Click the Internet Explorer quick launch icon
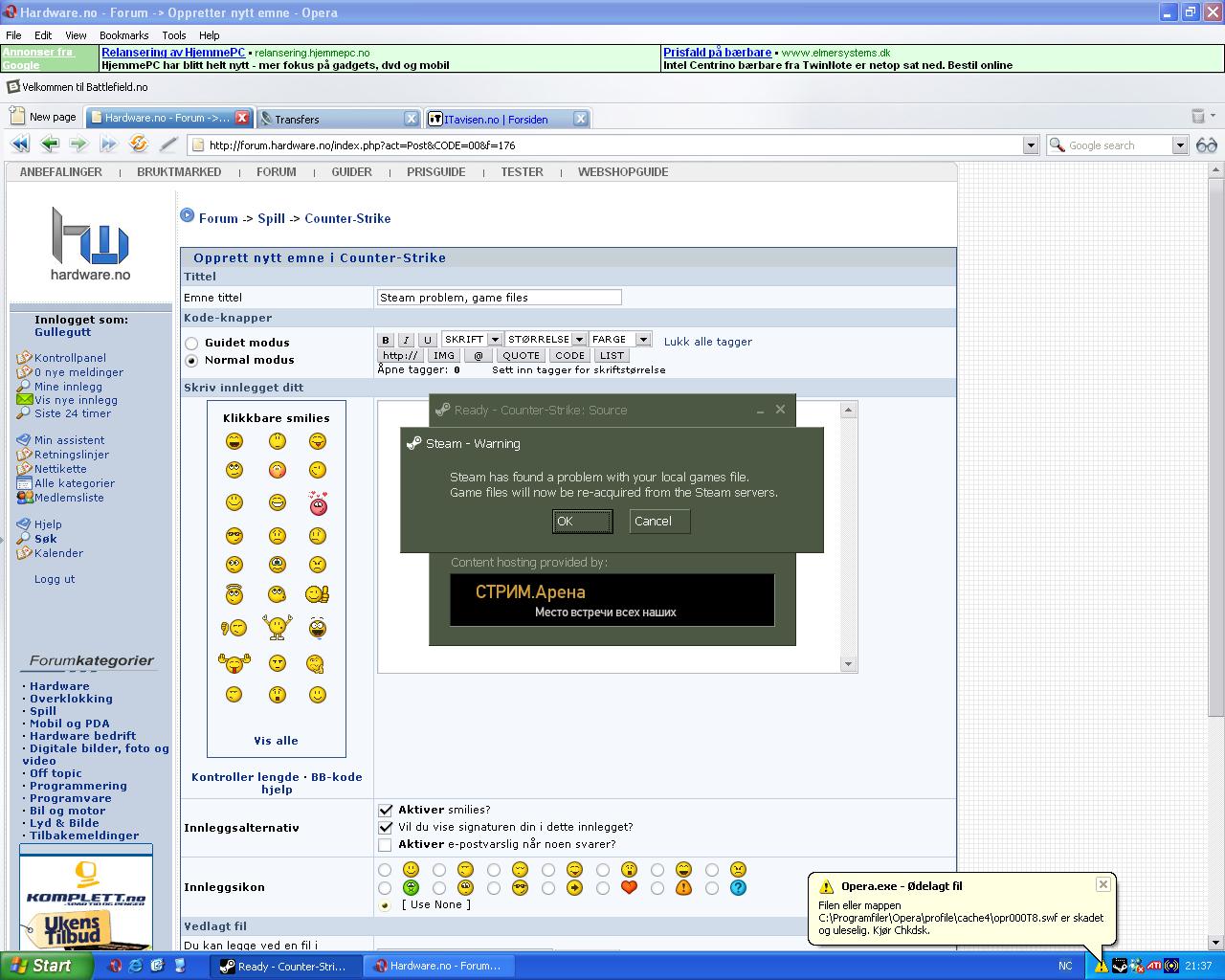 click(136, 966)
